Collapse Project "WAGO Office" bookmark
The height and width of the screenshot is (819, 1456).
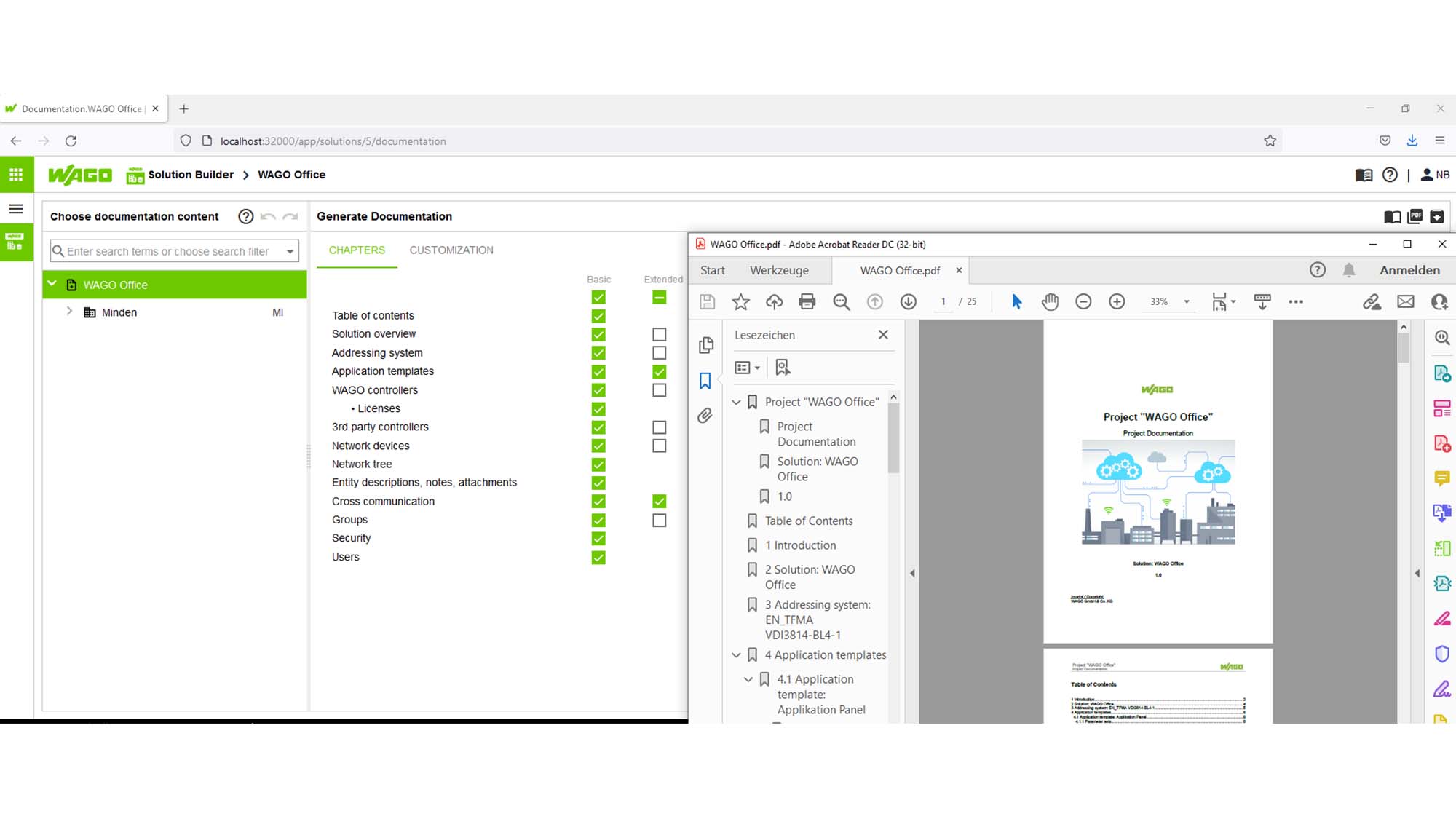tap(736, 402)
